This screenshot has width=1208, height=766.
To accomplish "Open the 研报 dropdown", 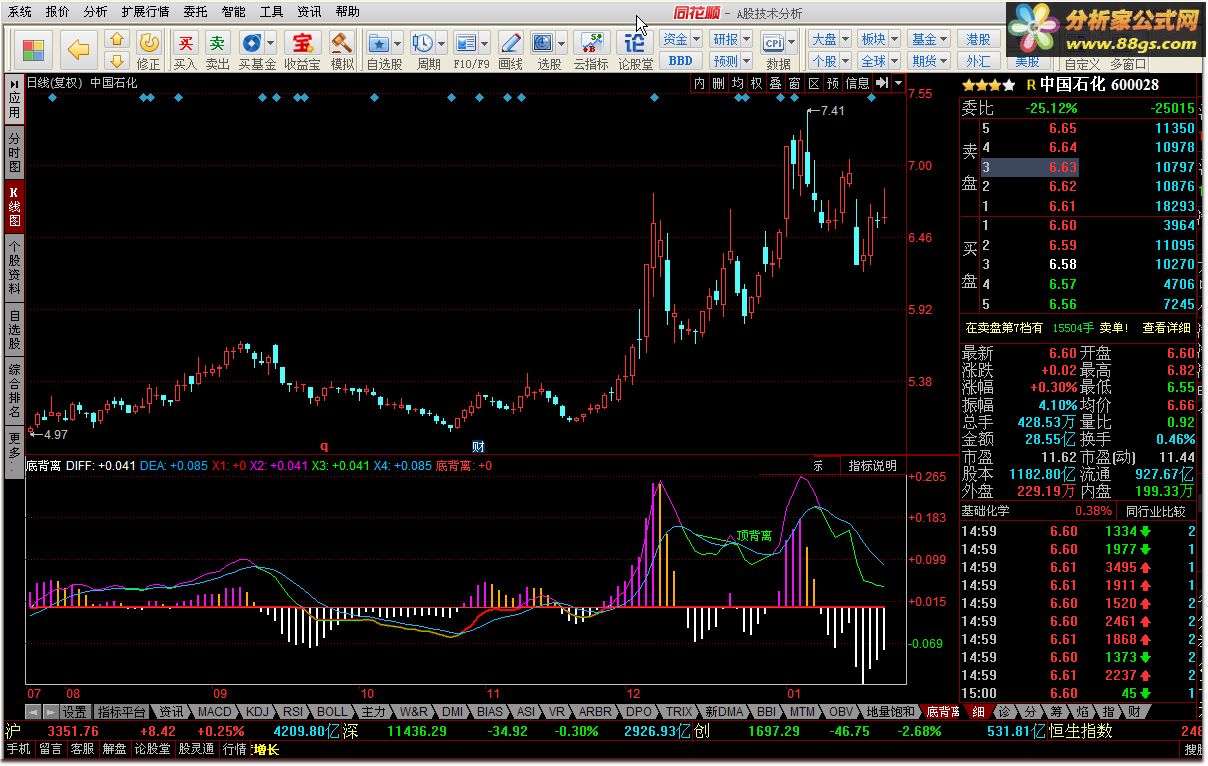I will (732, 39).
